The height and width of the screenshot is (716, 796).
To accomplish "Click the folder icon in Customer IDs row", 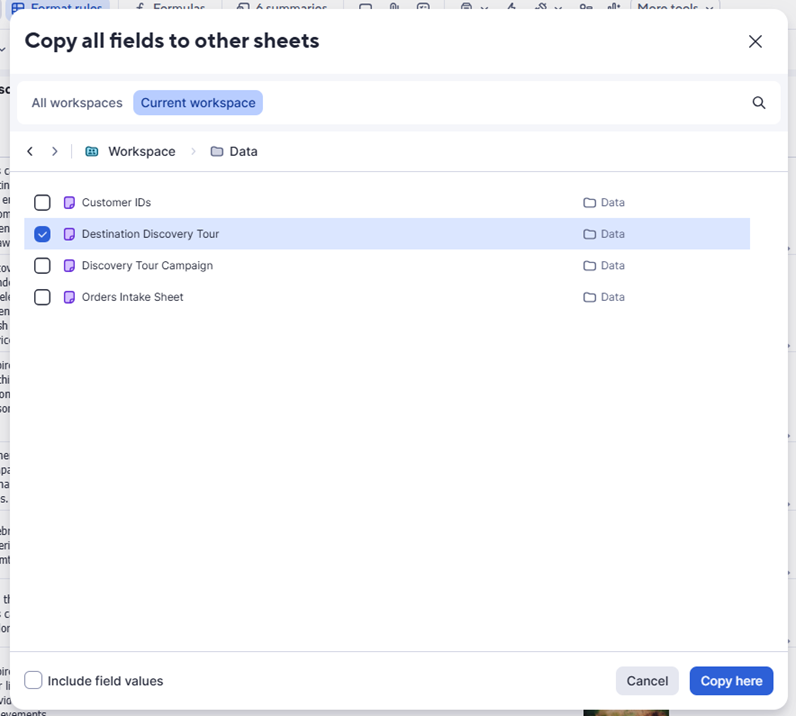I will pos(589,203).
